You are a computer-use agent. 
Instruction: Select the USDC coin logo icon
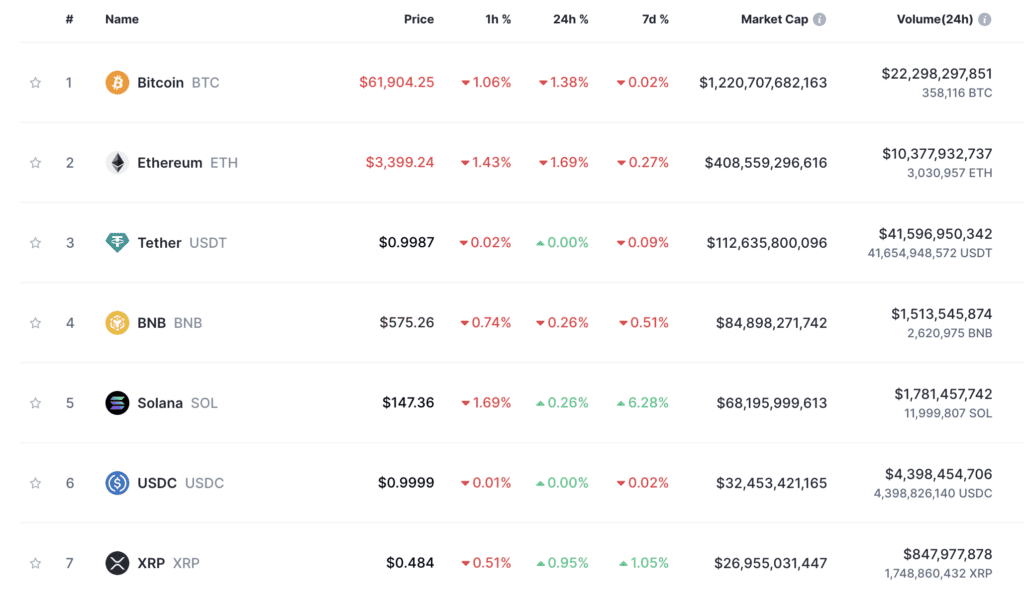click(x=119, y=482)
